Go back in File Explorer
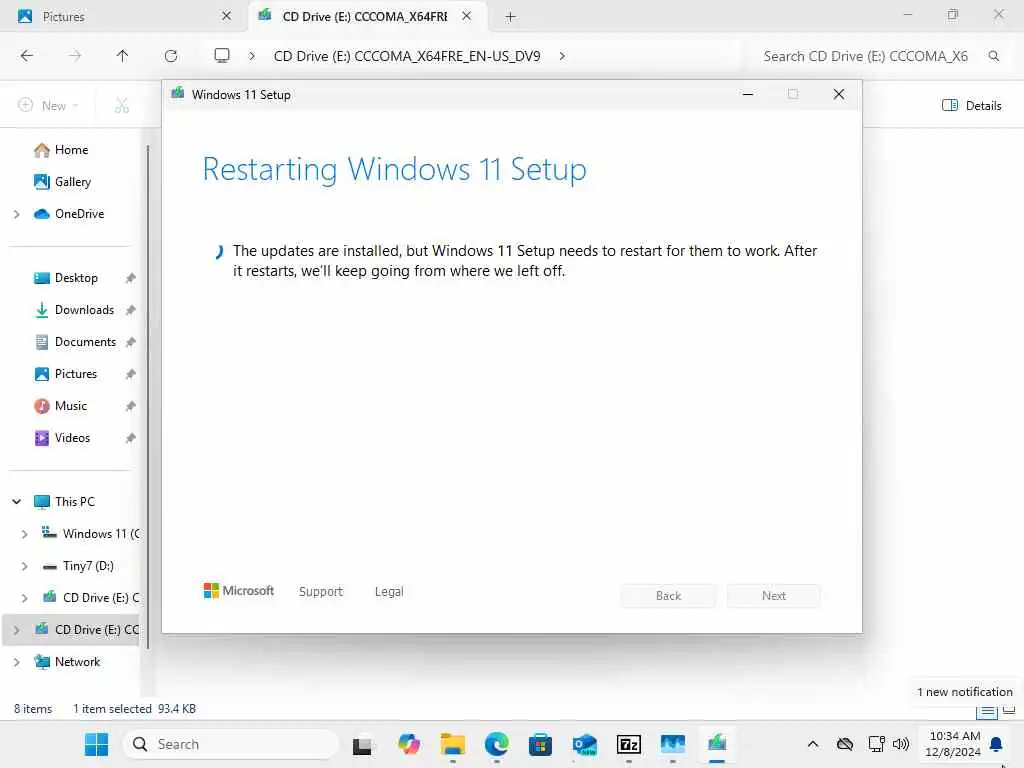 (27, 56)
